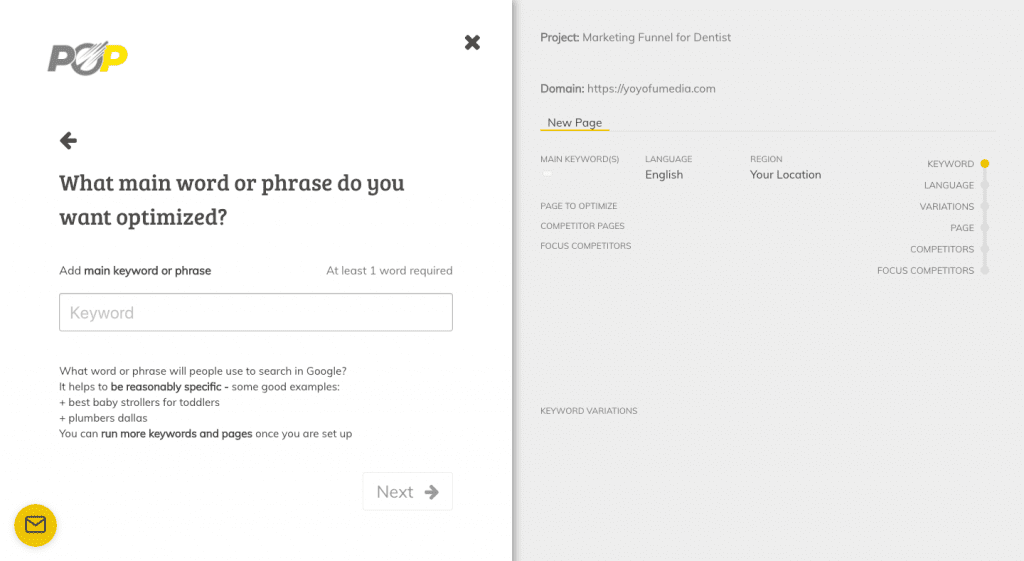Open the yellow mail chat widget
The height and width of the screenshot is (561, 1024).
click(35, 525)
